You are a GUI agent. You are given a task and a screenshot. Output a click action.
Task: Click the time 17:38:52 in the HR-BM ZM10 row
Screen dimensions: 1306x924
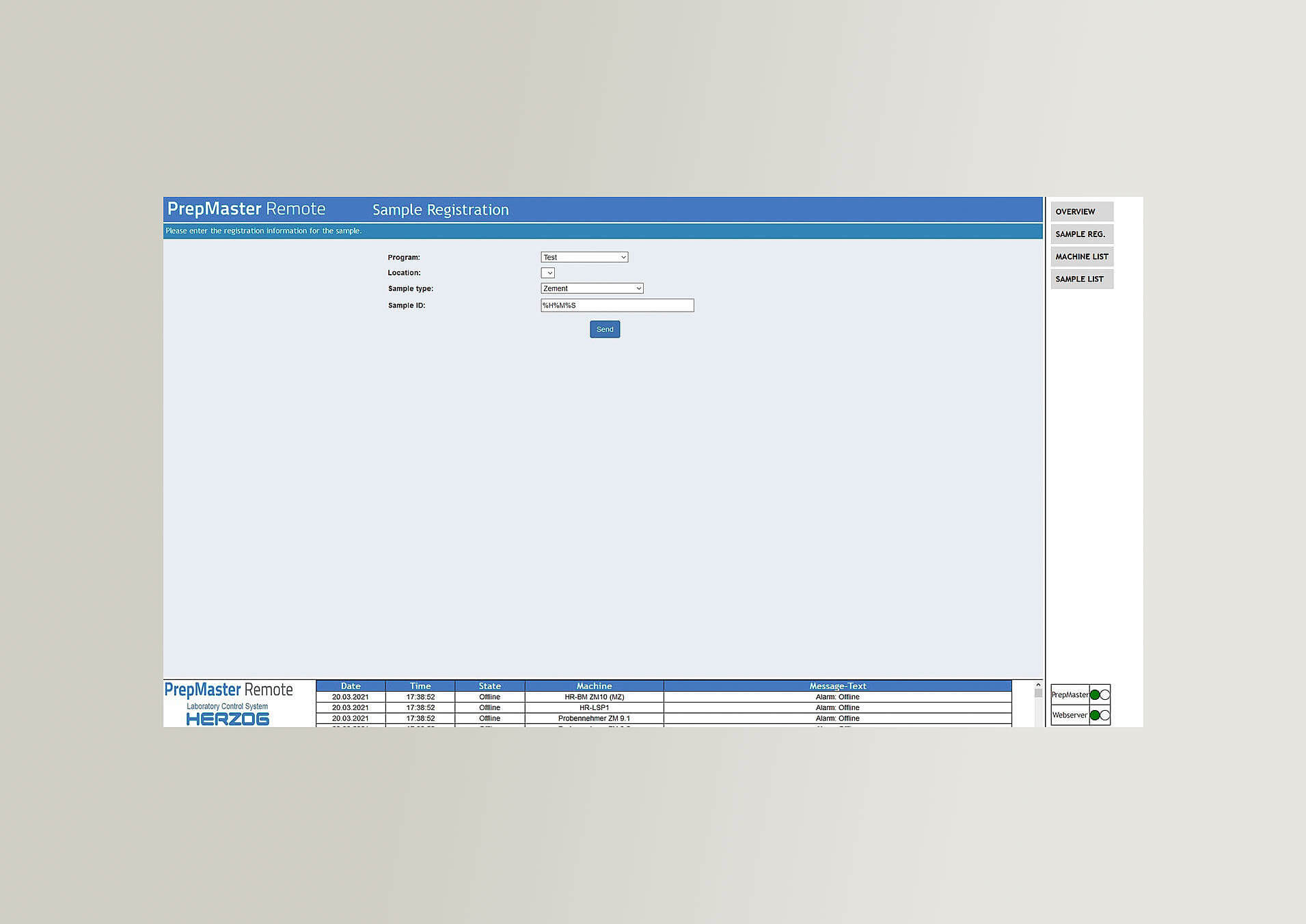tap(420, 697)
